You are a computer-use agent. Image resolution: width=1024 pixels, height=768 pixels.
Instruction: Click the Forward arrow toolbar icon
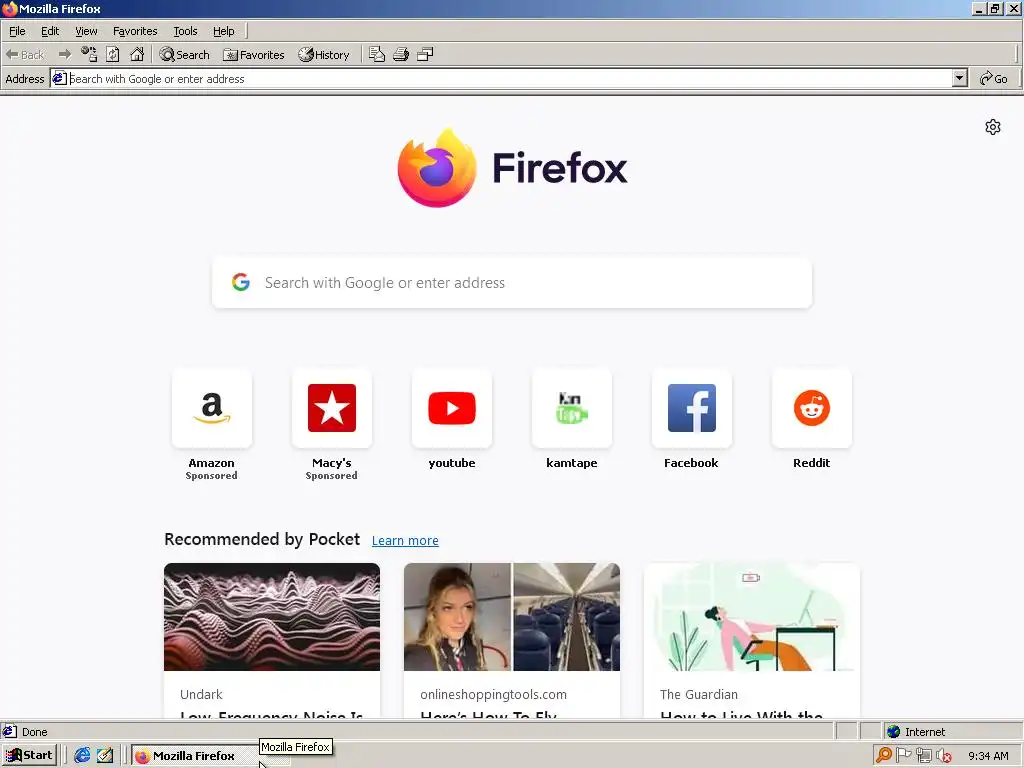64,54
